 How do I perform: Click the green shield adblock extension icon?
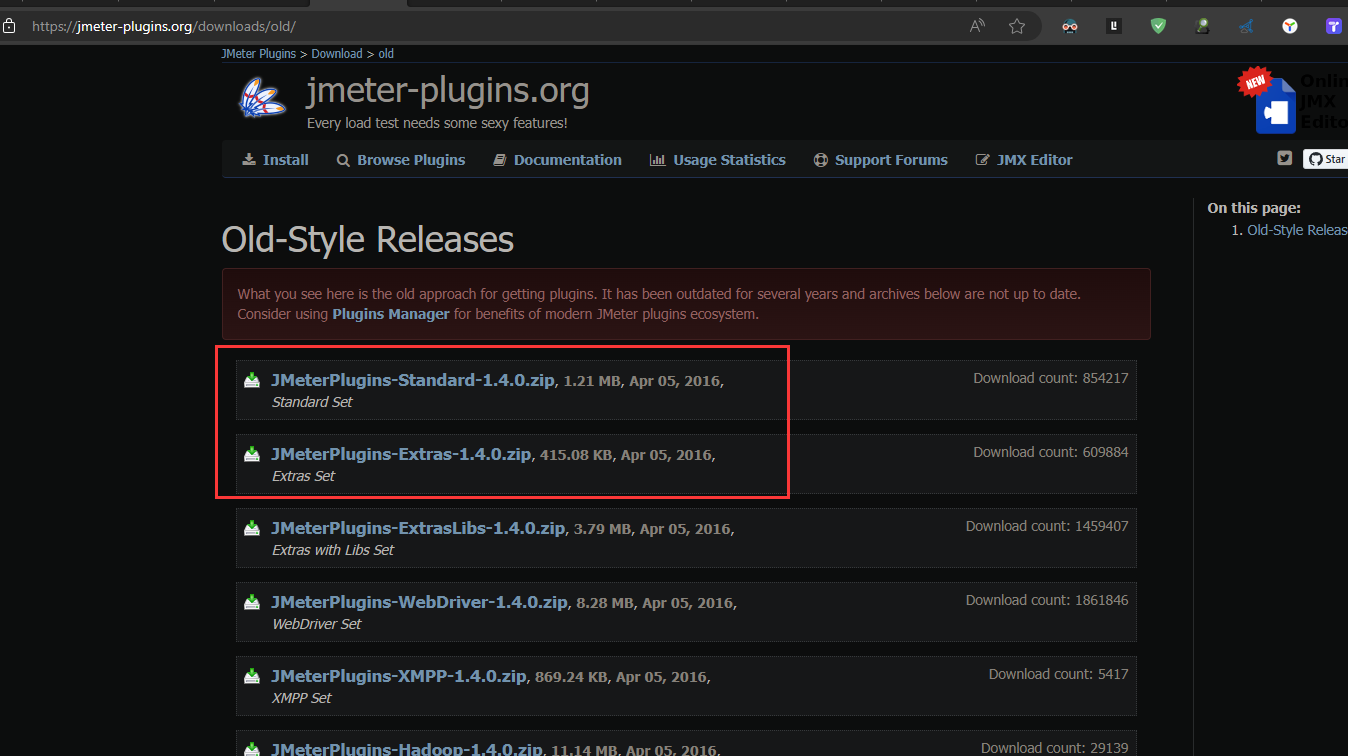(1158, 26)
